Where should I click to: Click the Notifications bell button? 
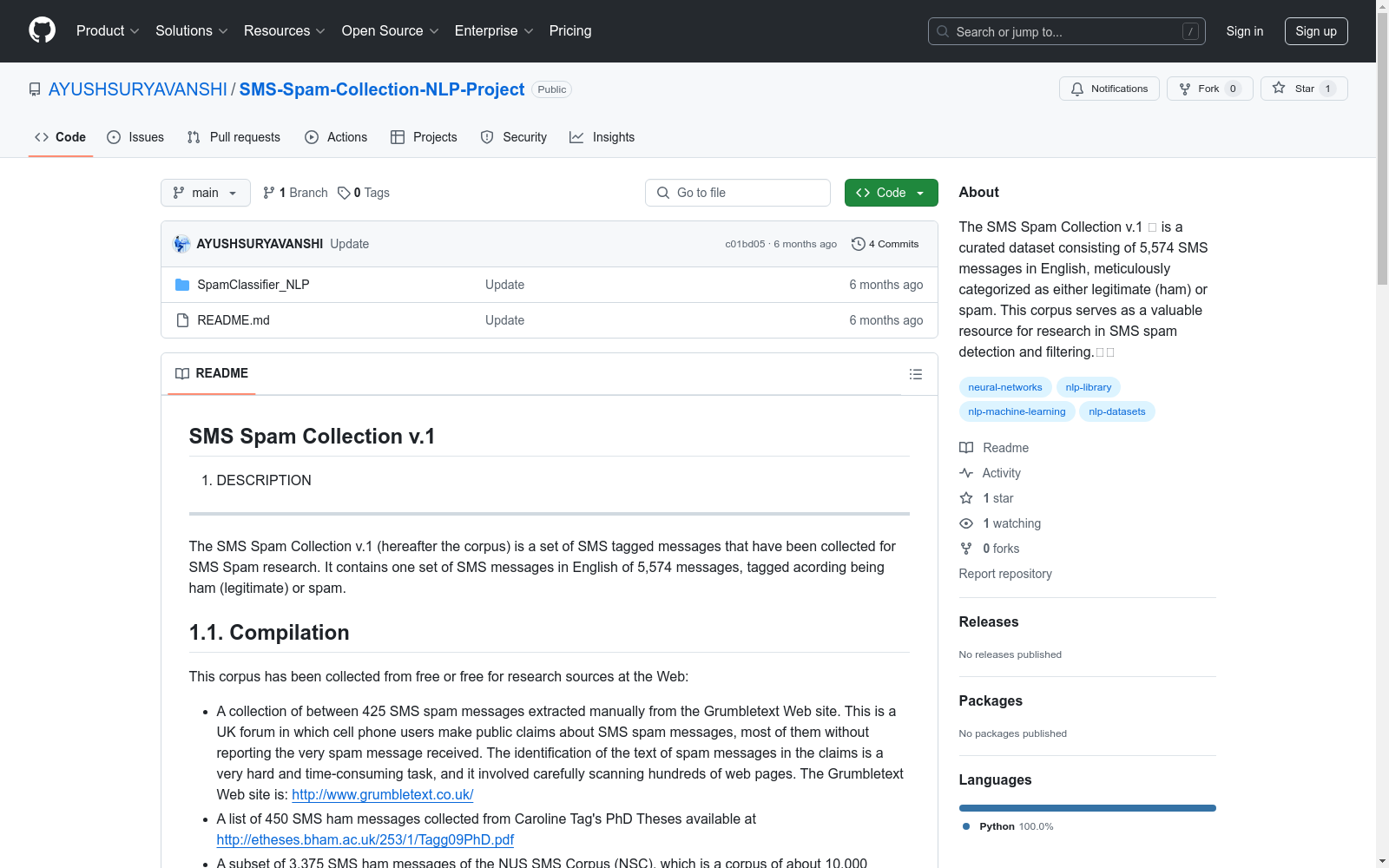[x=1109, y=89]
